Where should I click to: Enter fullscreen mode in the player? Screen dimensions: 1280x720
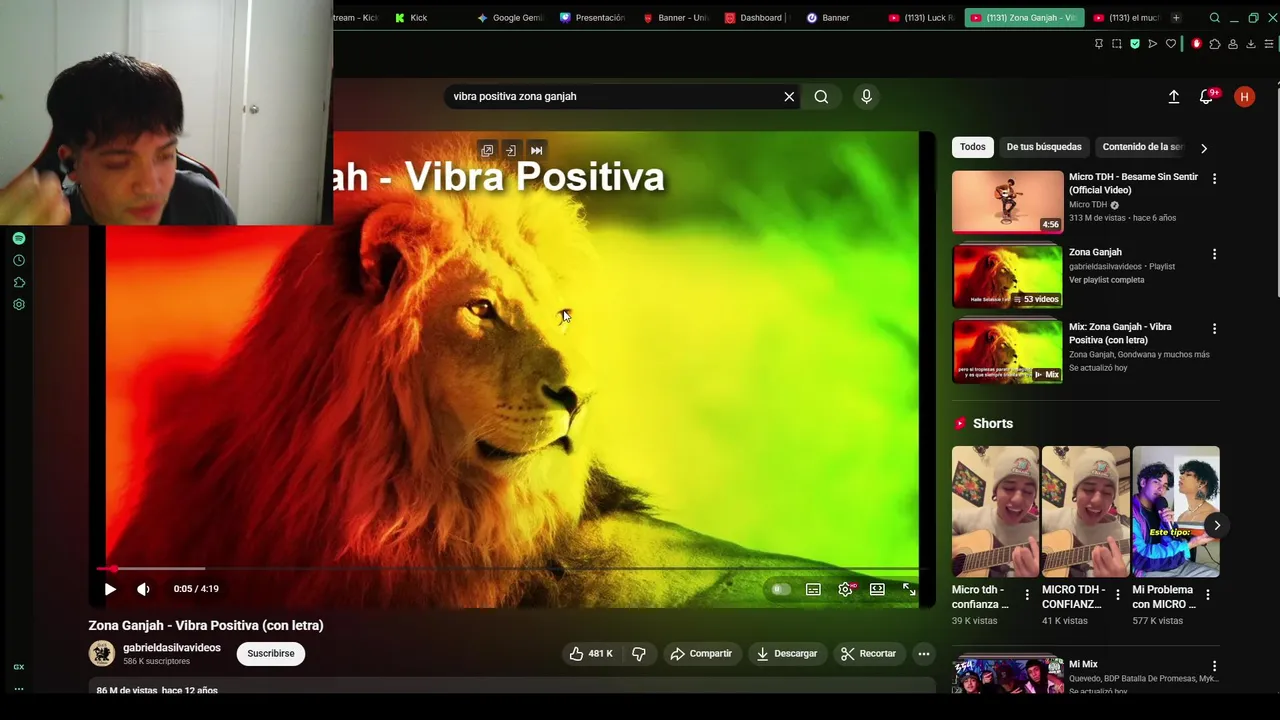[909, 589]
